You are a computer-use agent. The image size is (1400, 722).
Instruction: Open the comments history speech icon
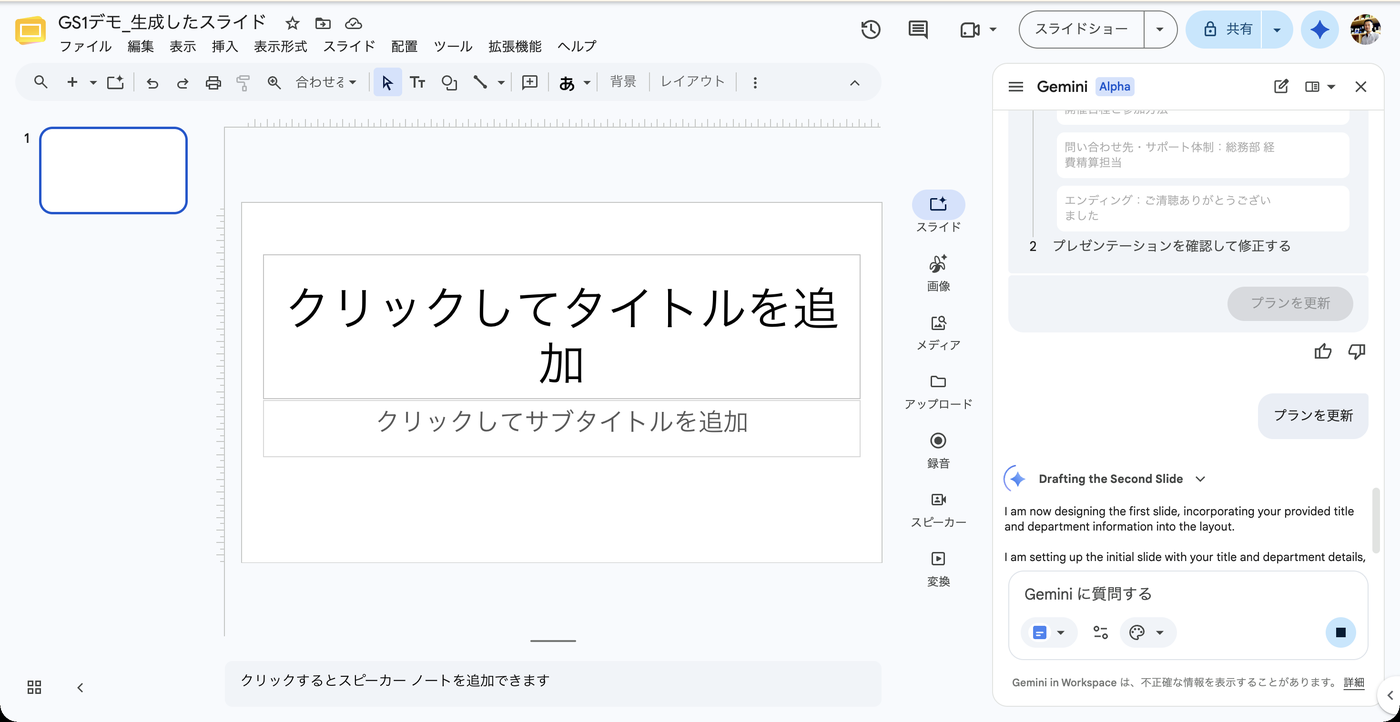click(918, 30)
